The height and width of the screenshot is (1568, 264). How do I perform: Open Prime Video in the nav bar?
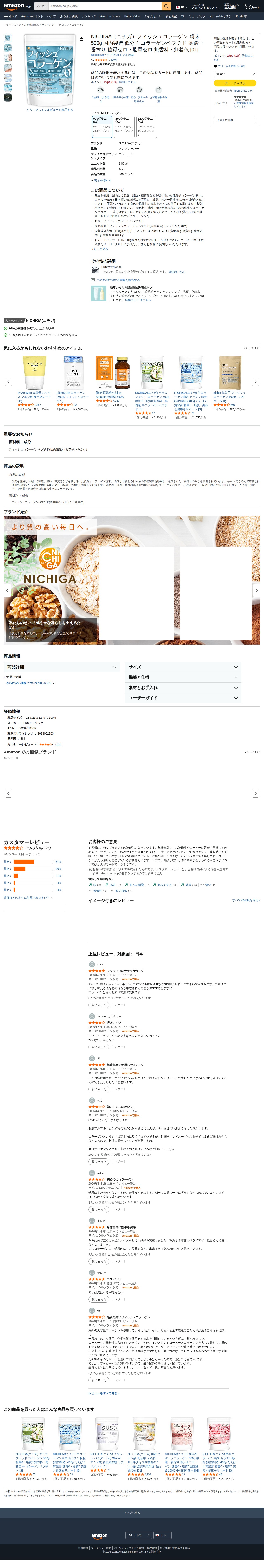click(x=132, y=16)
